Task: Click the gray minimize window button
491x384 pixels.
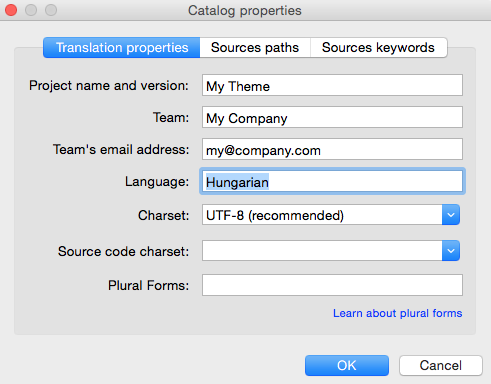Action: tap(31, 10)
